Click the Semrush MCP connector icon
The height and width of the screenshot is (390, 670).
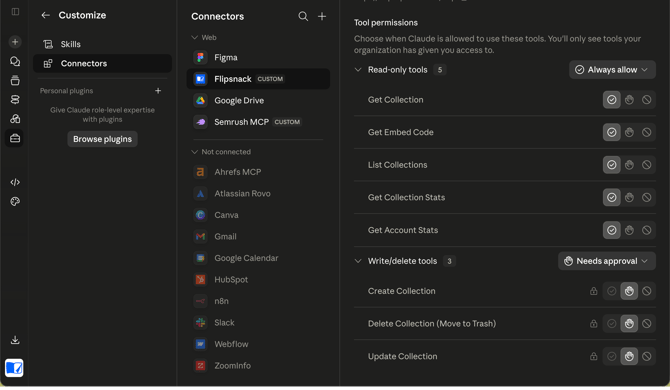point(200,122)
